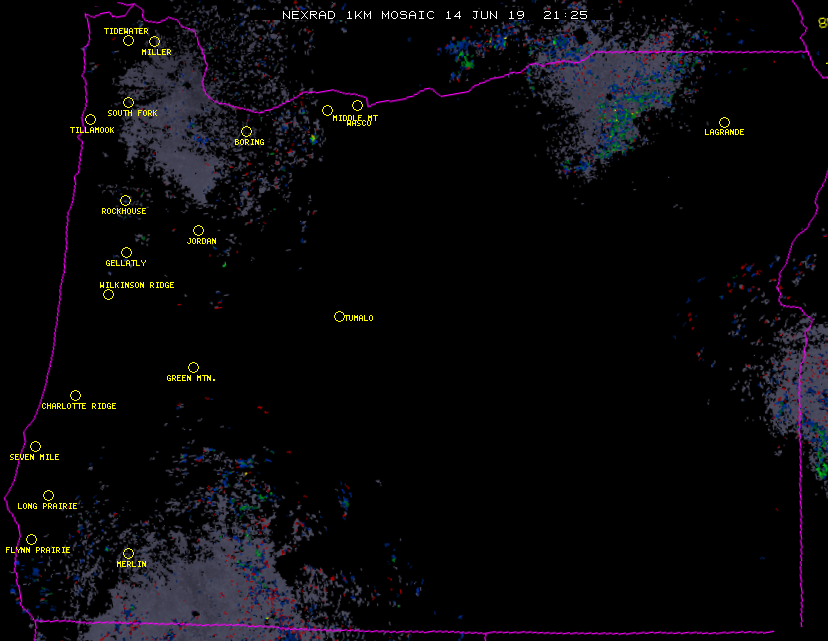Choose the Jordan station marker
Viewport: 828px width, 641px height.
pyautogui.click(x=198, y=230)
